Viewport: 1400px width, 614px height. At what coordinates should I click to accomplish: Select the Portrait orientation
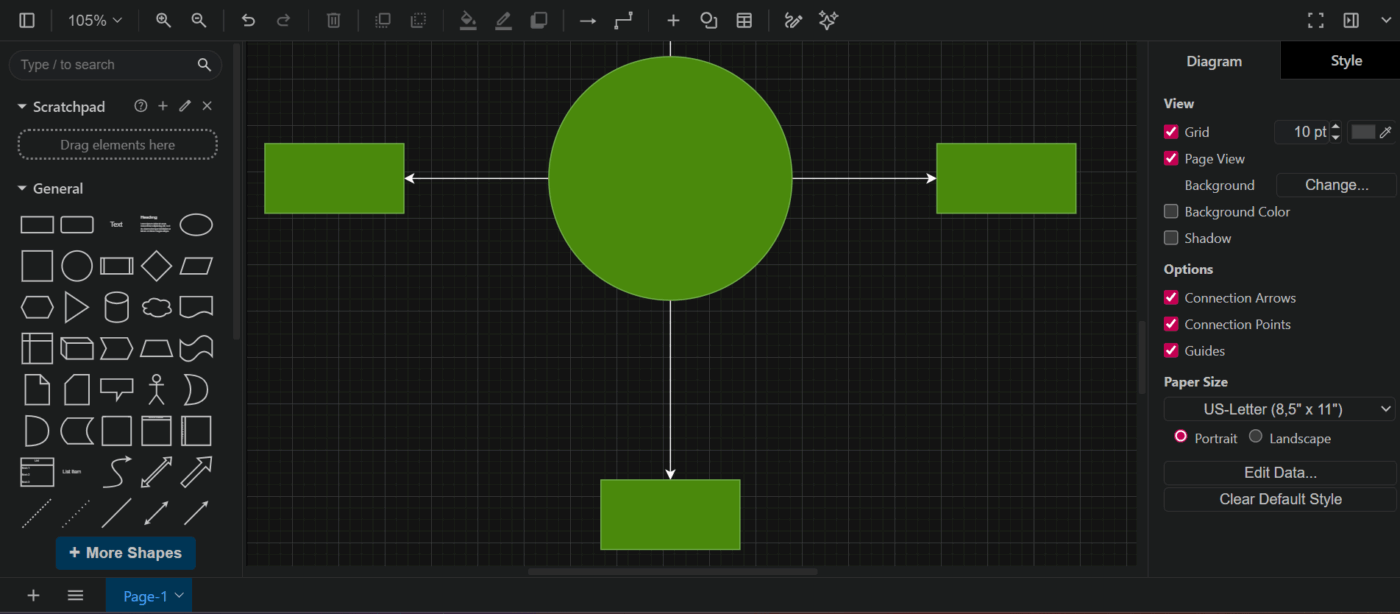pyautogui.click(x=1180, y=436)
